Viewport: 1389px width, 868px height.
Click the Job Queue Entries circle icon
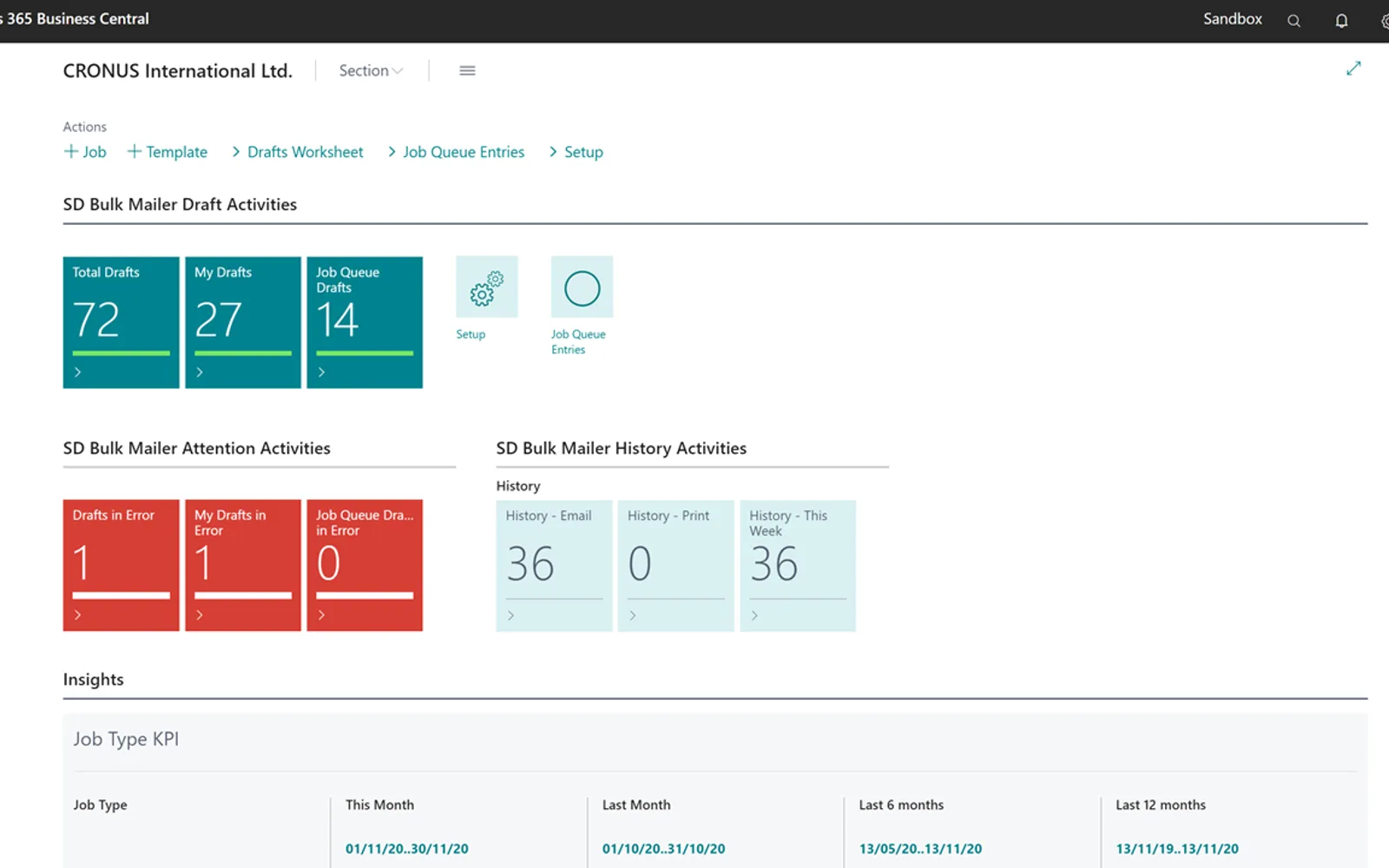[x=582, y=286]
